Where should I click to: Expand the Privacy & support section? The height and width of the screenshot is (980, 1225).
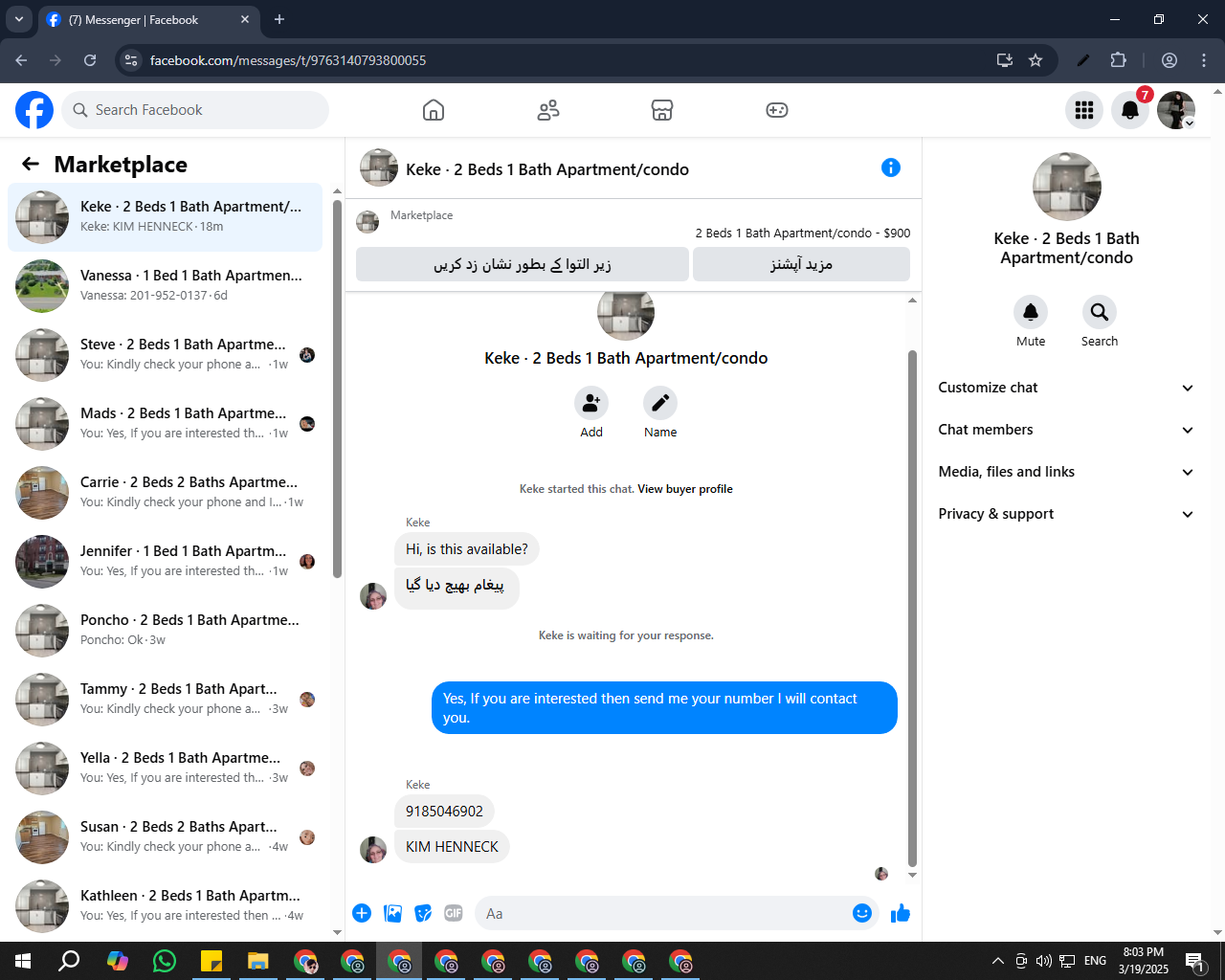pyautogui.click(x=1066, y=514)
